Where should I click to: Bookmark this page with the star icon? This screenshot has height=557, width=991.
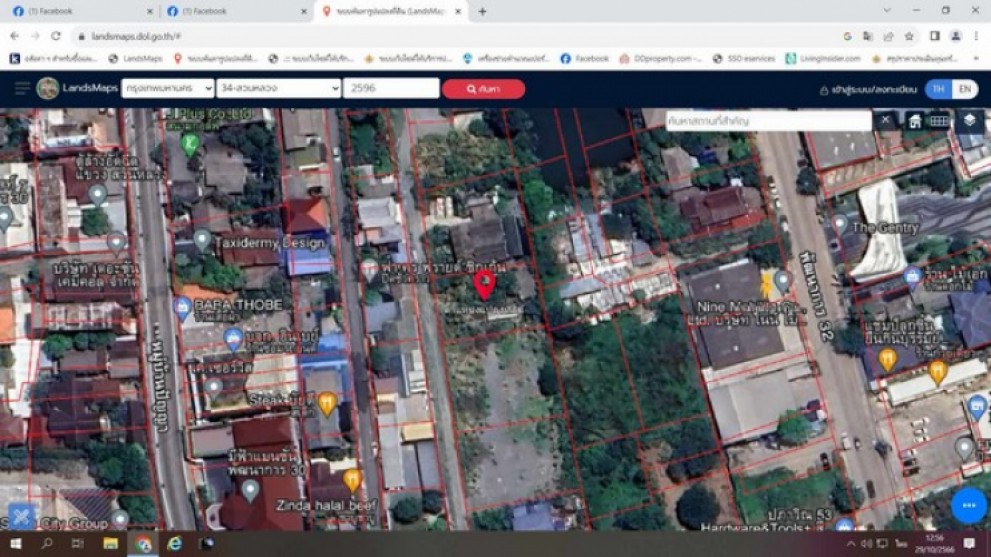[x=909, y=36]
